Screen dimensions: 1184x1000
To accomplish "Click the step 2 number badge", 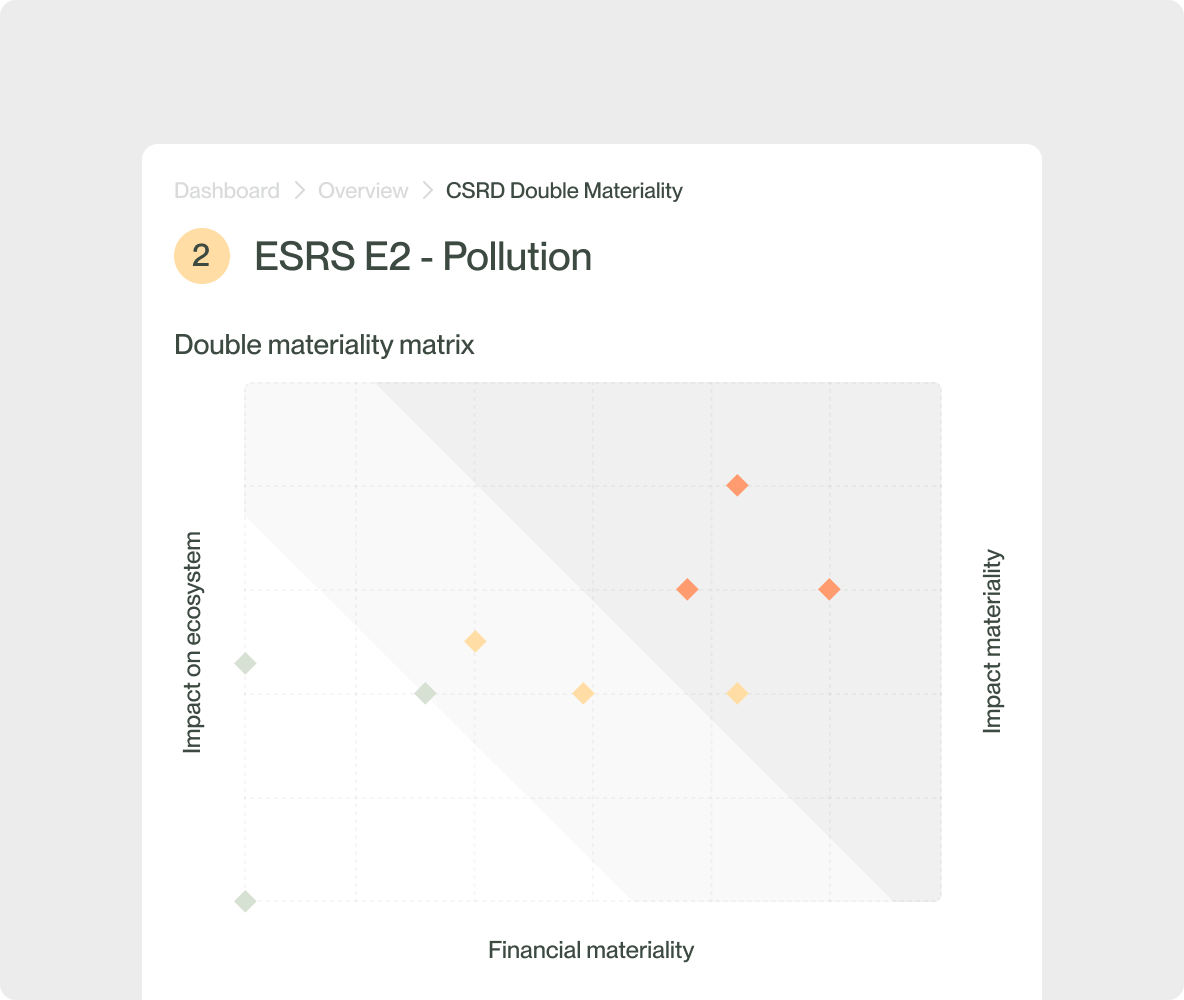I will pos(202,257).
